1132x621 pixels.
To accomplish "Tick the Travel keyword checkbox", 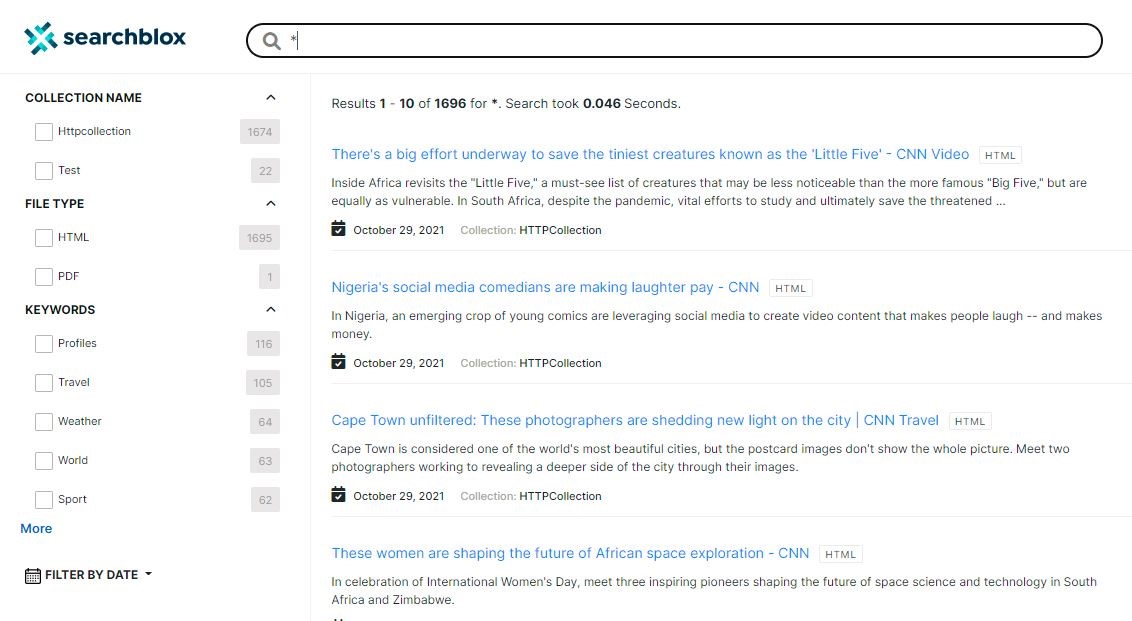I will pos(44,383).
